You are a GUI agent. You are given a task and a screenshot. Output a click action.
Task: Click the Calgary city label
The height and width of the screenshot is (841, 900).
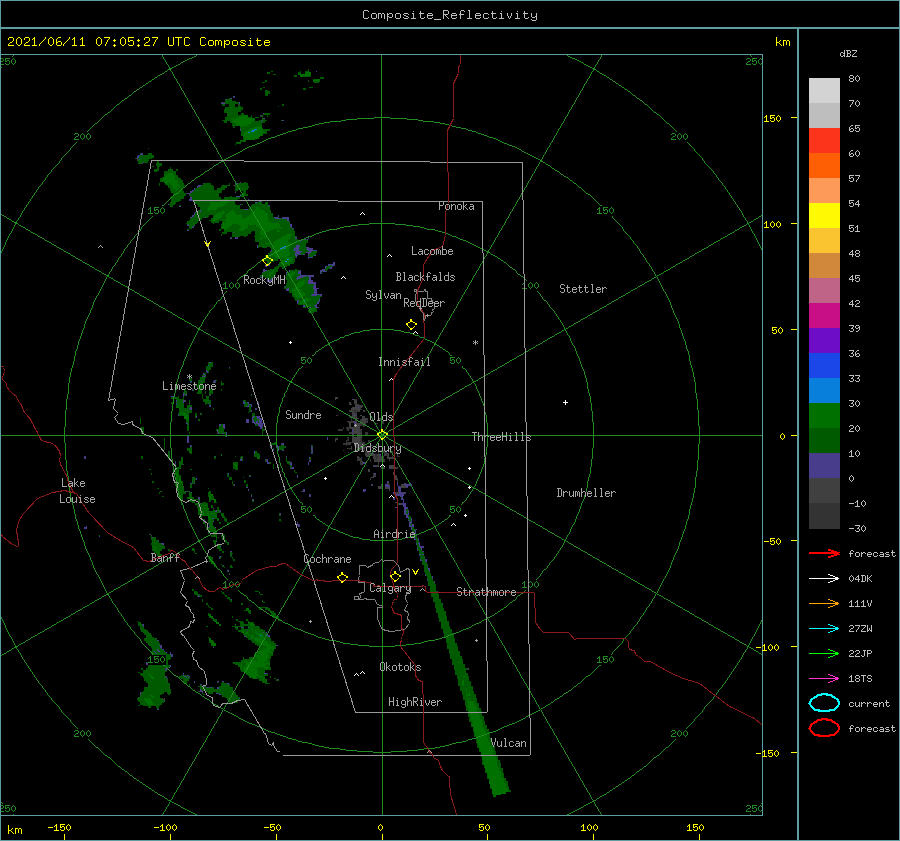point(390,588)
